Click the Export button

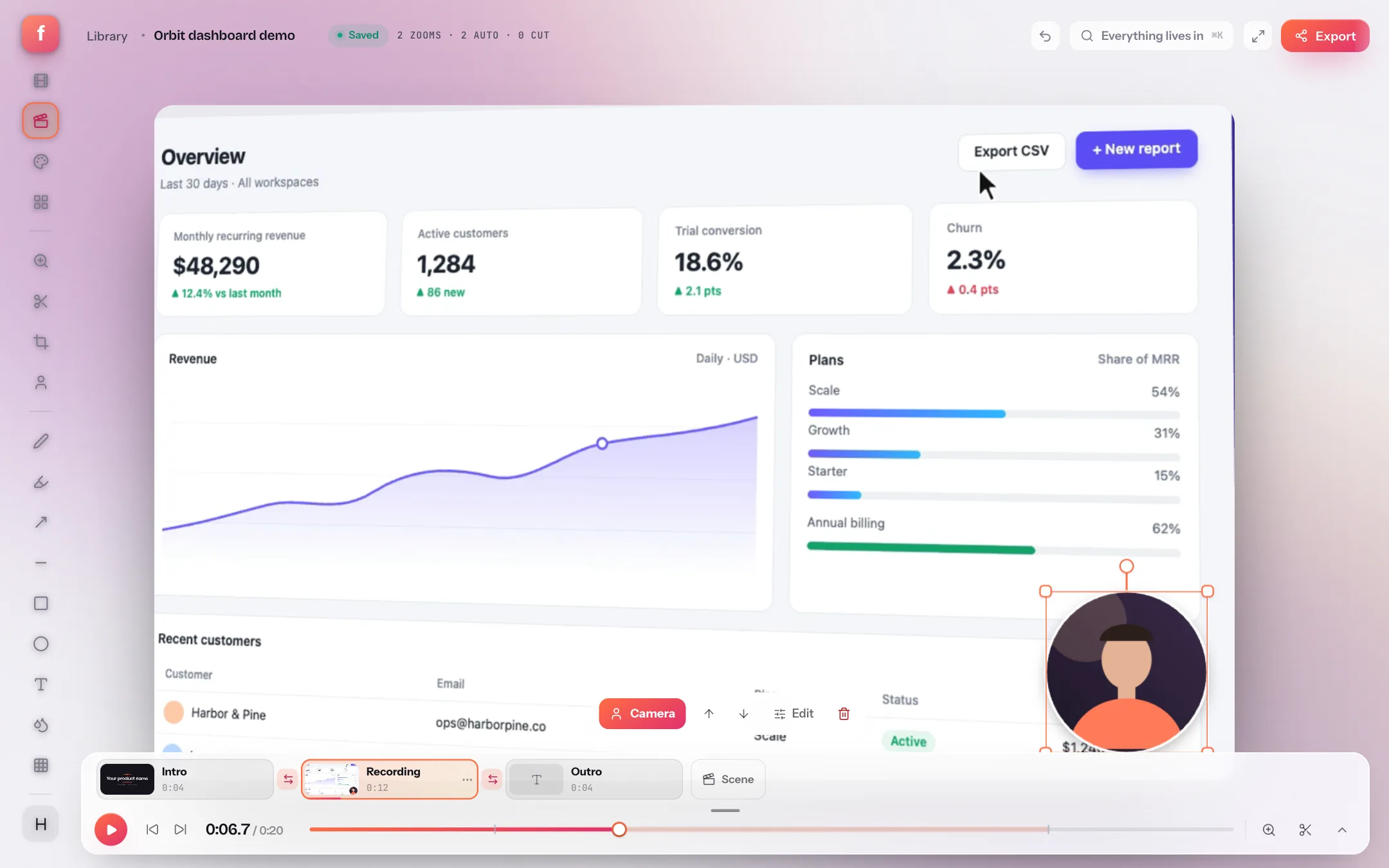pyautogui.click(x=1325, y=36)
